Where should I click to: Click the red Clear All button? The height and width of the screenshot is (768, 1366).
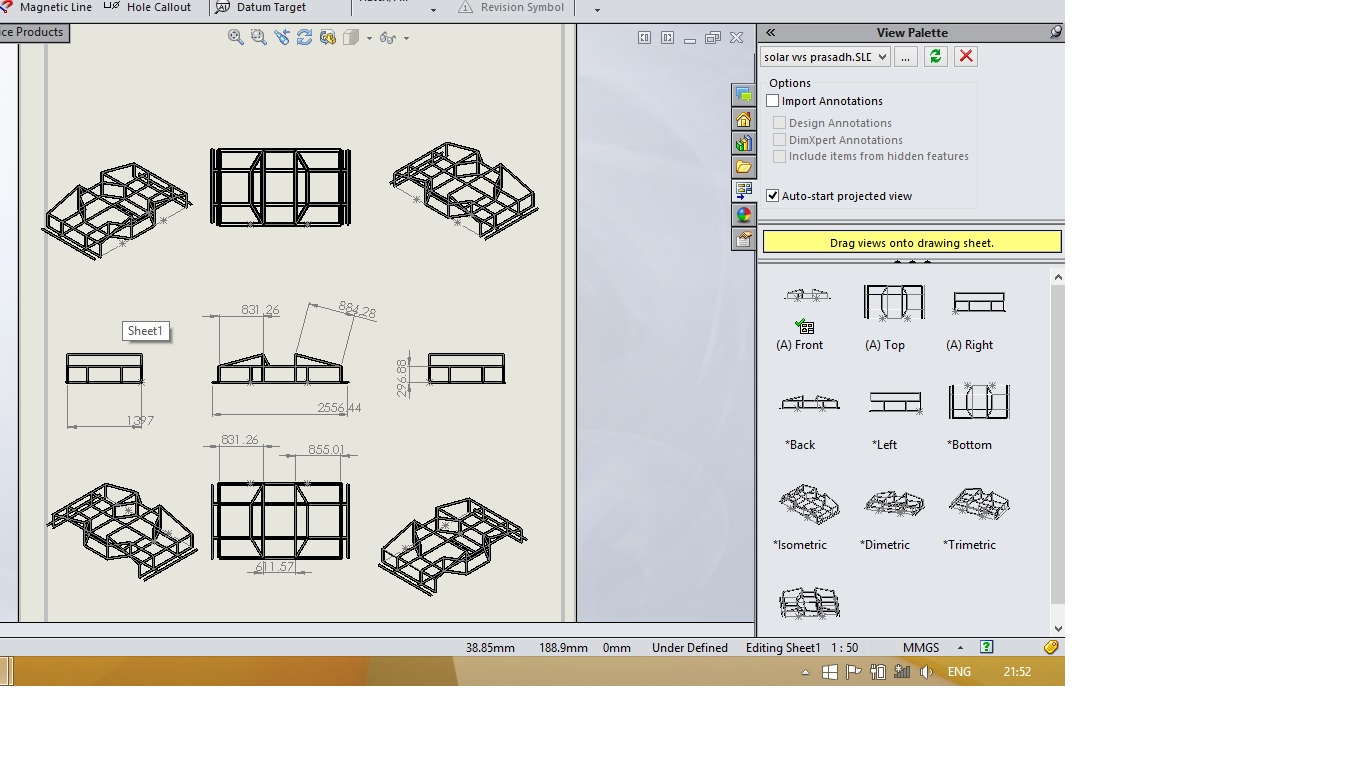coord(966,57)
